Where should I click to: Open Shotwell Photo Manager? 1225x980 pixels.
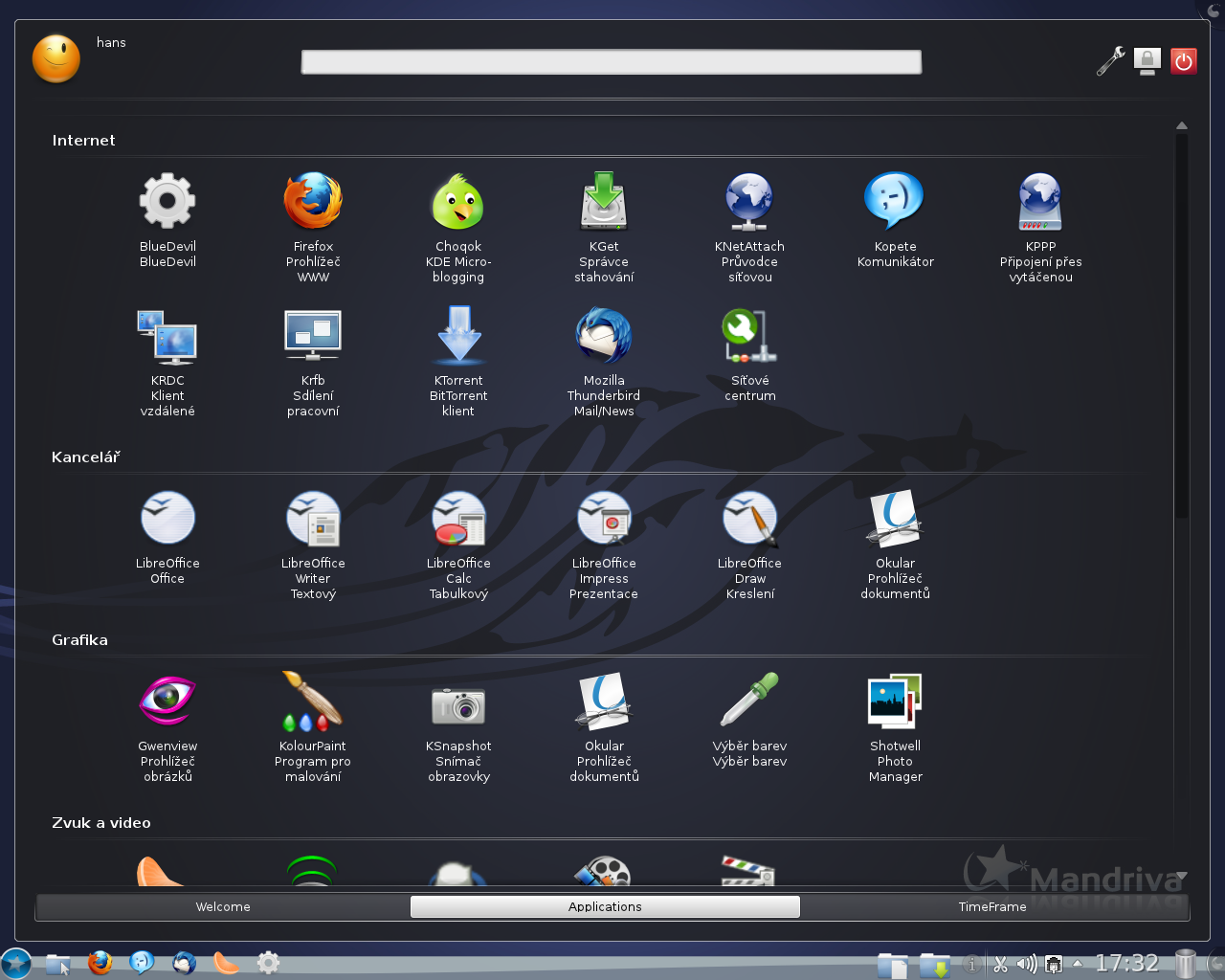pos(895,702)
